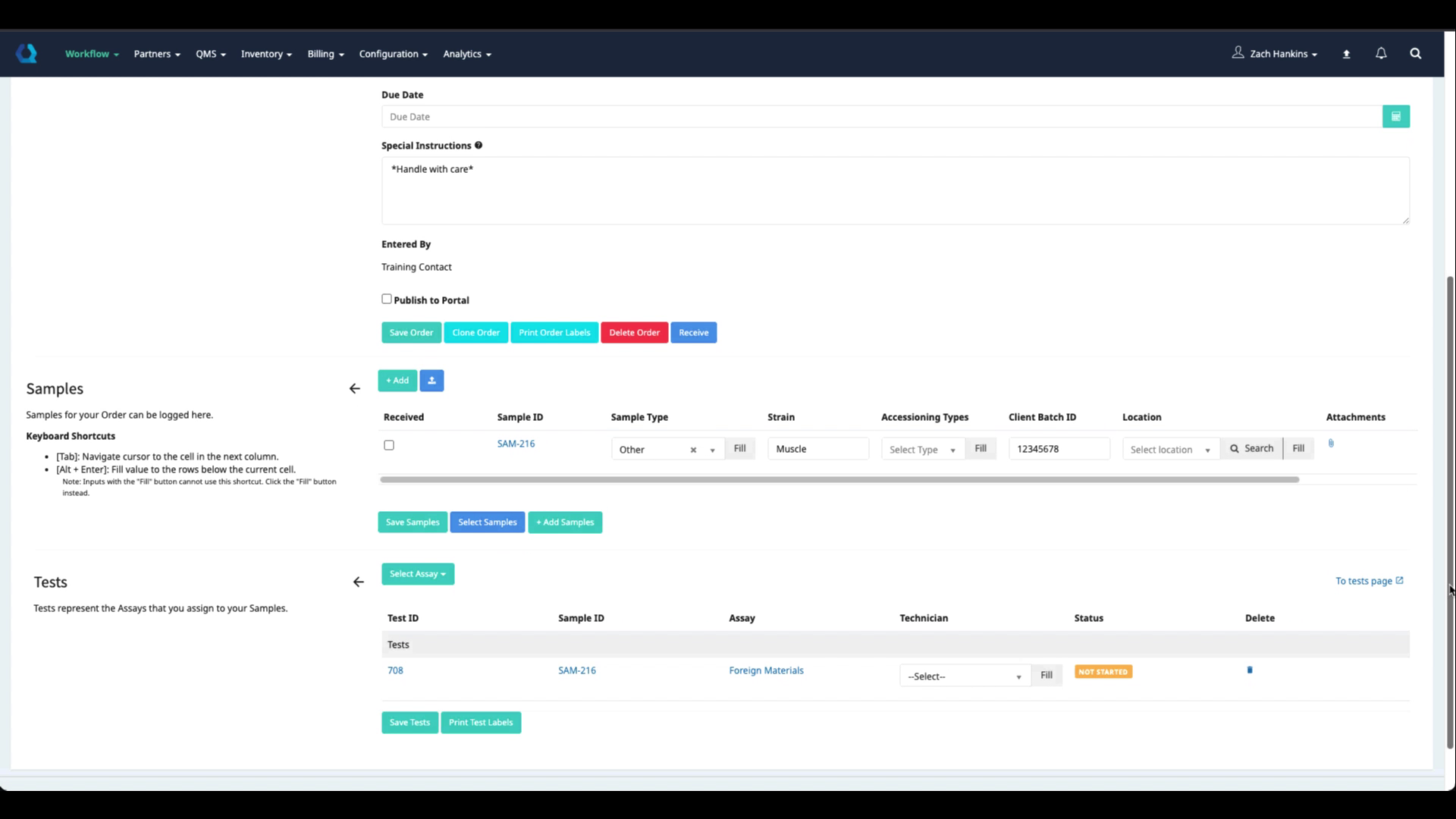Viewport: 1456px width, 819px height.
Task: Click the import samples upload icon button
Action: coord(431,381)
